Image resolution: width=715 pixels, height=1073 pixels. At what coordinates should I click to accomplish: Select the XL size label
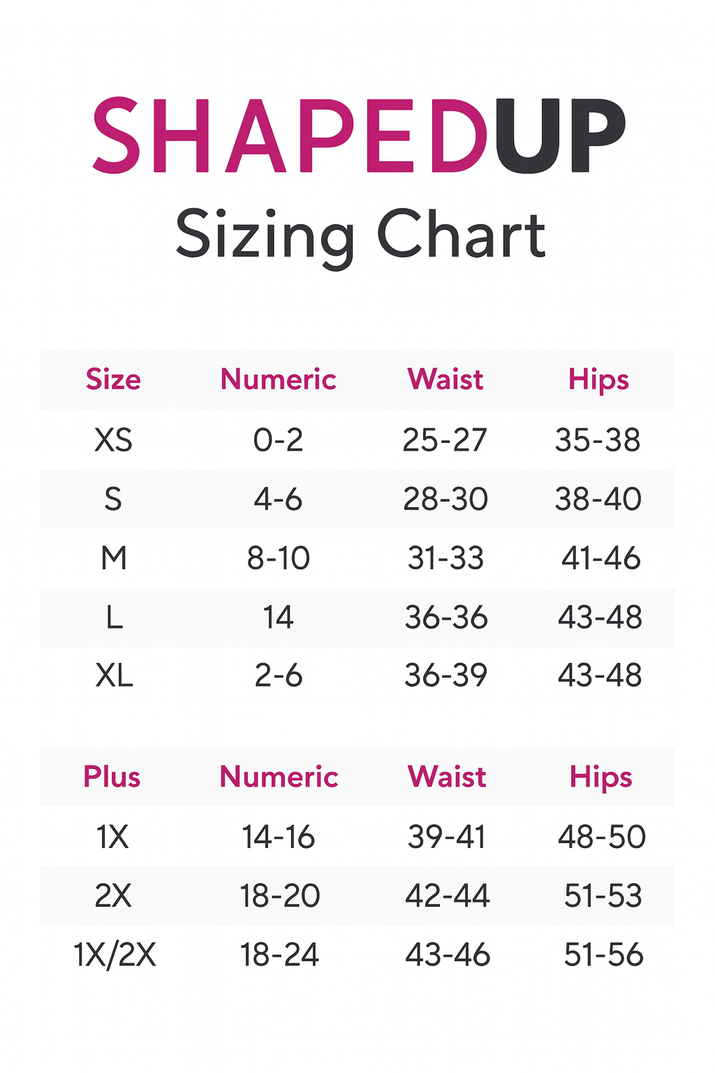coord(113,676)
